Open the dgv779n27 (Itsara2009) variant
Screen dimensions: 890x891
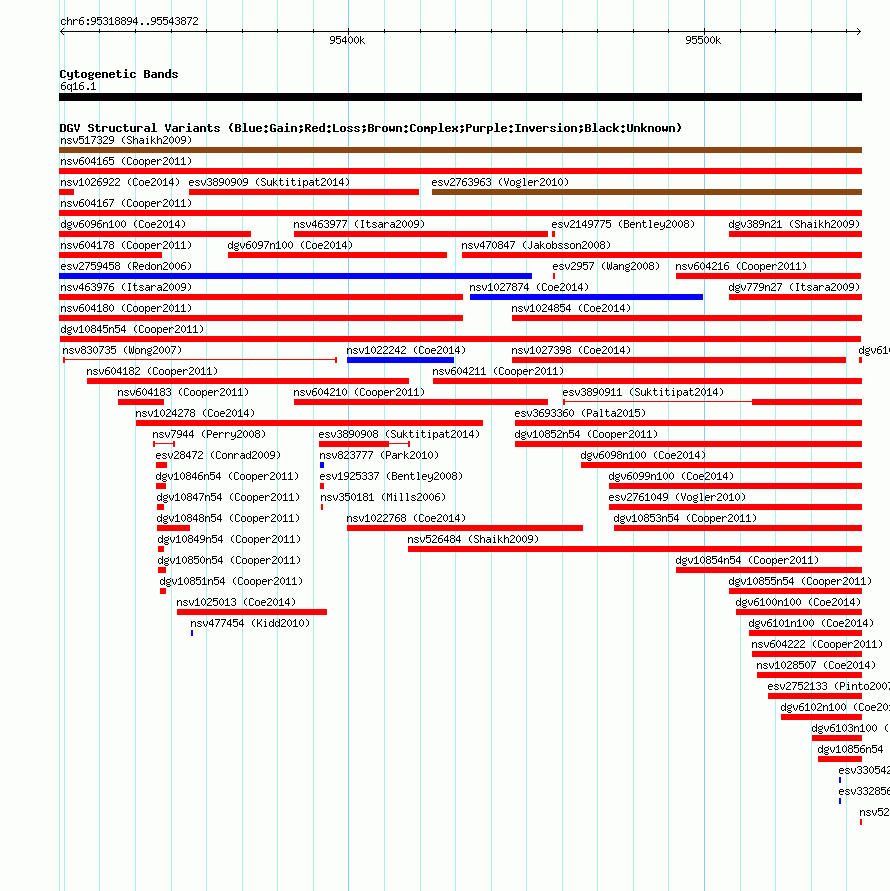(x=795, y=288)
